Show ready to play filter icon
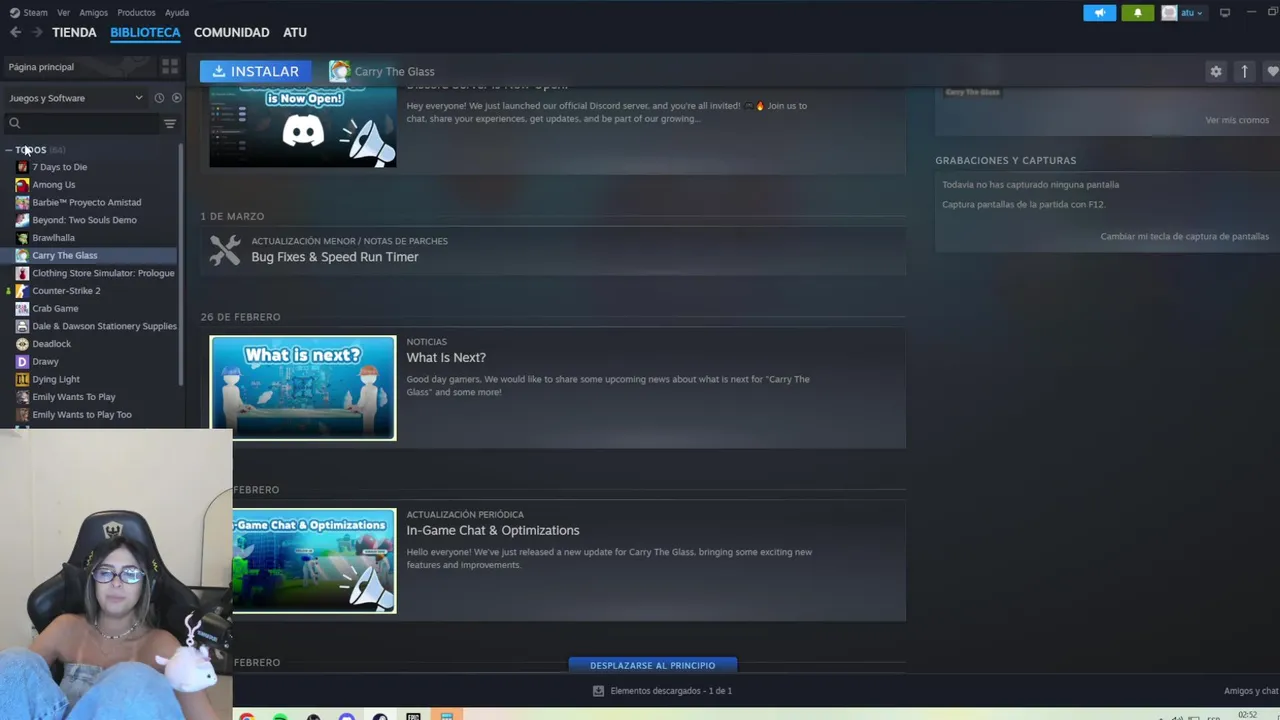This screenshot has height=720, width=1280. coord(177,98)
